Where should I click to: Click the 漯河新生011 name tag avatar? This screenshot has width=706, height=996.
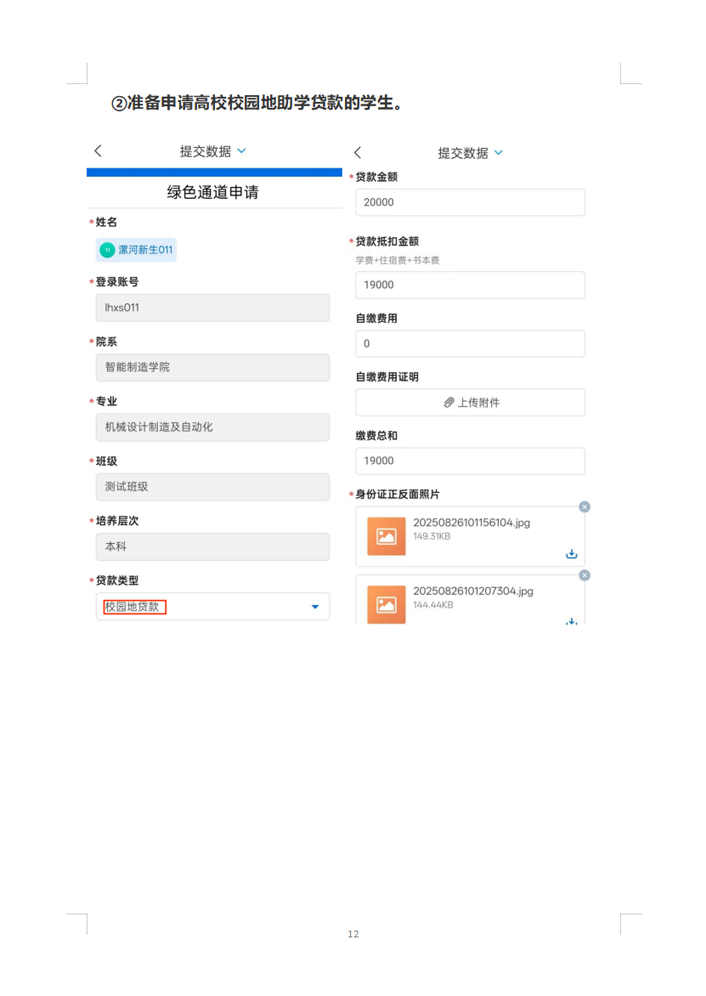pyautogui.click(x=107, y=250)
